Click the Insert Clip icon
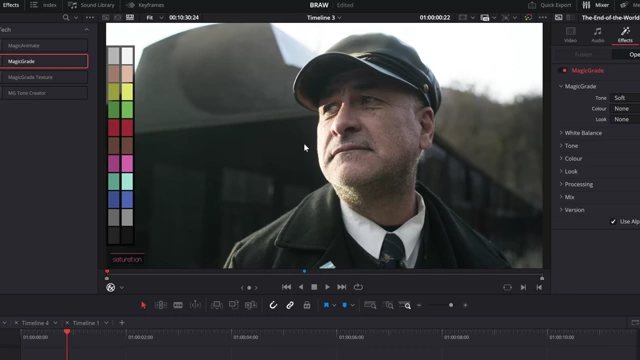Viewport: 640px width, 360px height. tap(216, 305)
